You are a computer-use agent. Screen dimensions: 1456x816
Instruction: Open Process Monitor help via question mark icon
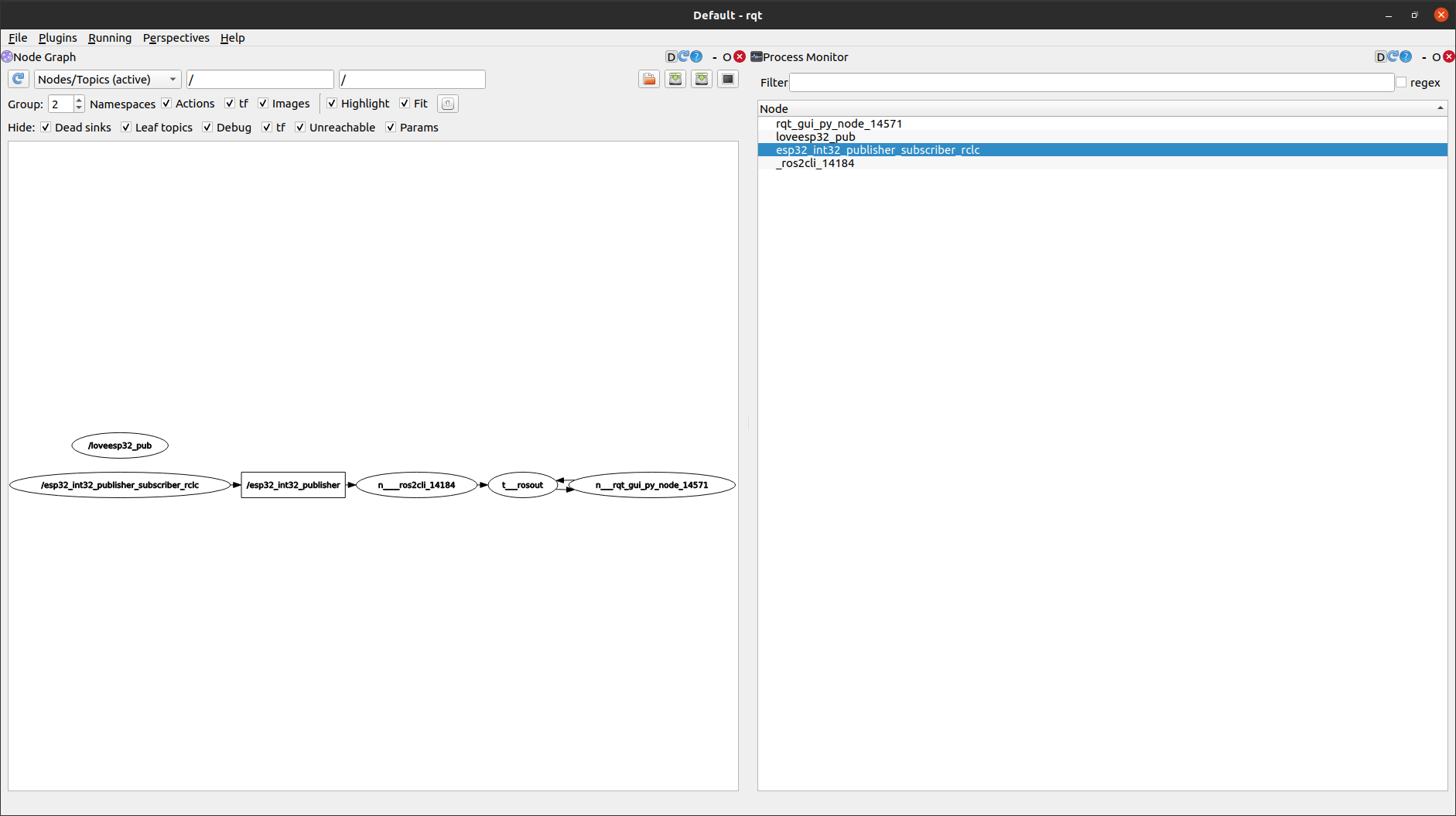[x=1406, y=56]
